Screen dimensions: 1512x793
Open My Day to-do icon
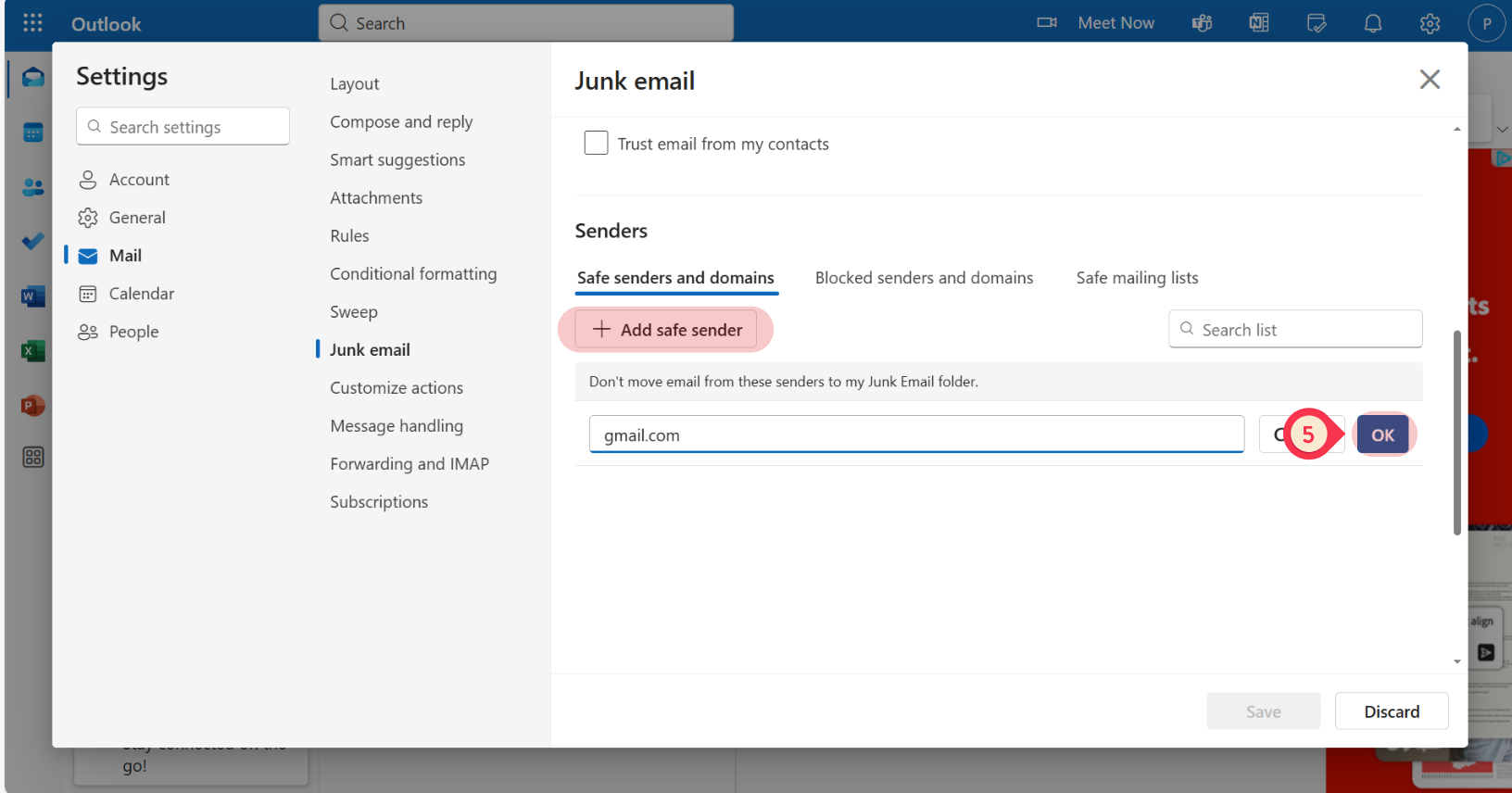tap(1317, 23)
